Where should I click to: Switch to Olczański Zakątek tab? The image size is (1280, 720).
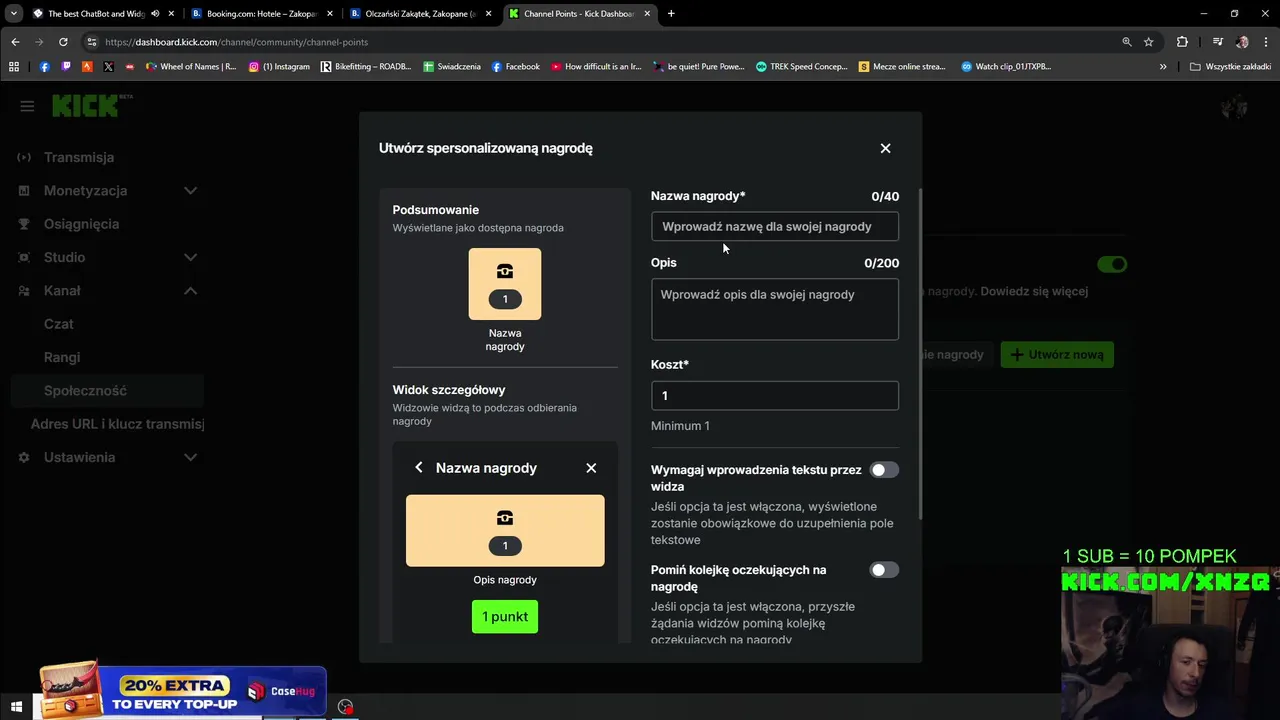[421, 13]
